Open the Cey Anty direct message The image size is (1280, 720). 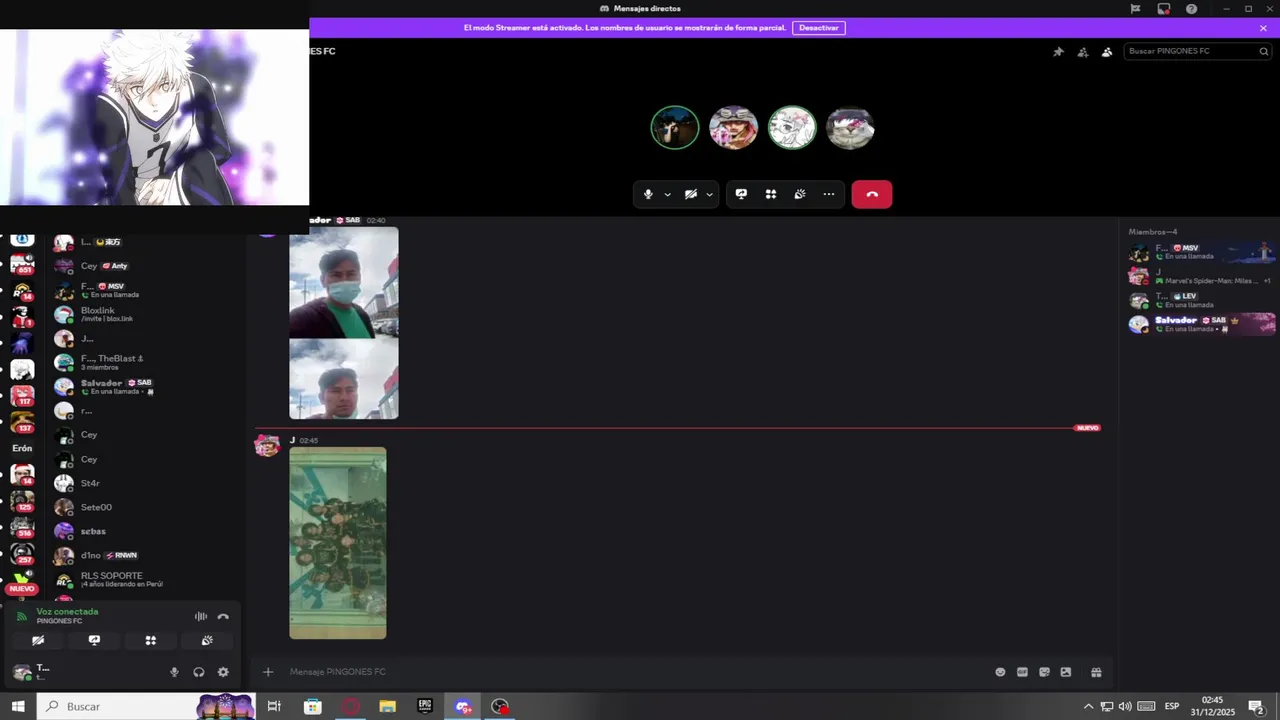(145, 266)
